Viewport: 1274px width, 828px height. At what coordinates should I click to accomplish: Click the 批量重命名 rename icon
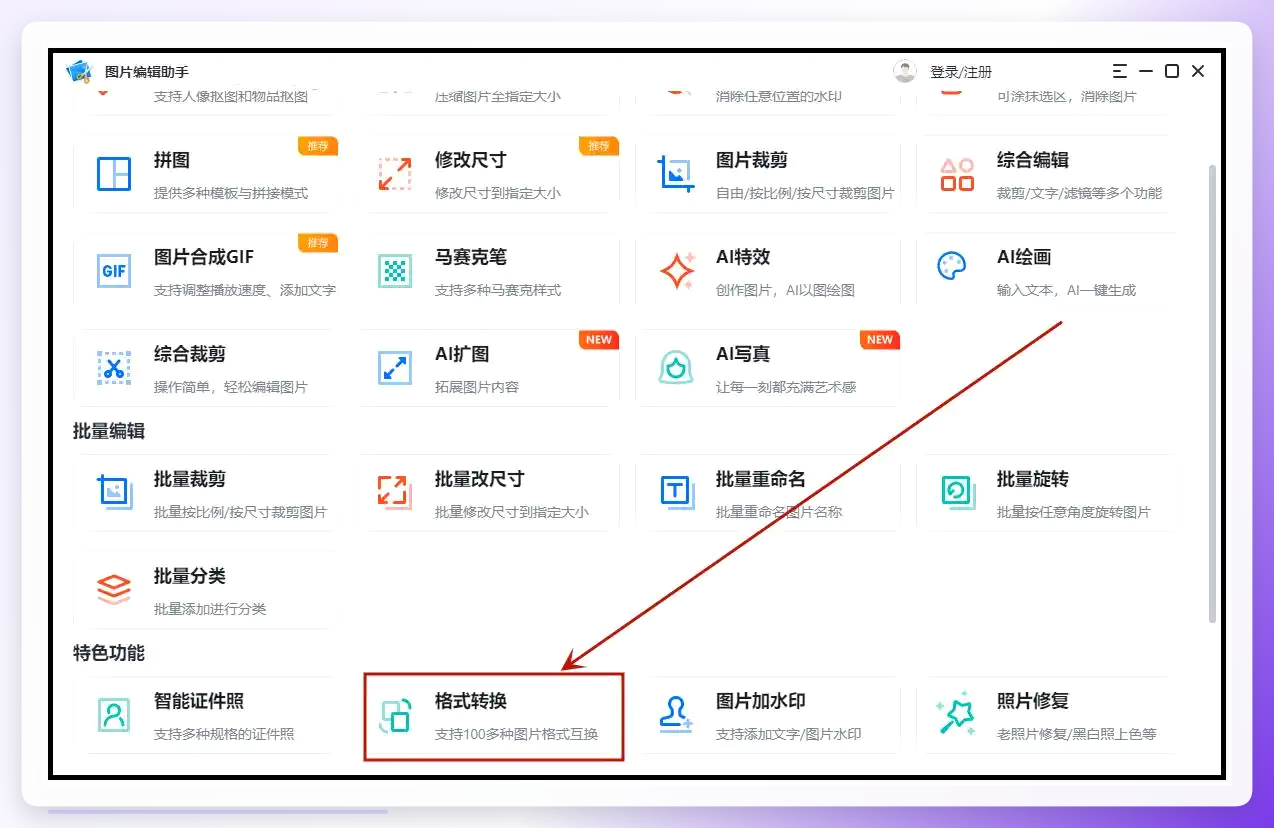pos(676,492)
